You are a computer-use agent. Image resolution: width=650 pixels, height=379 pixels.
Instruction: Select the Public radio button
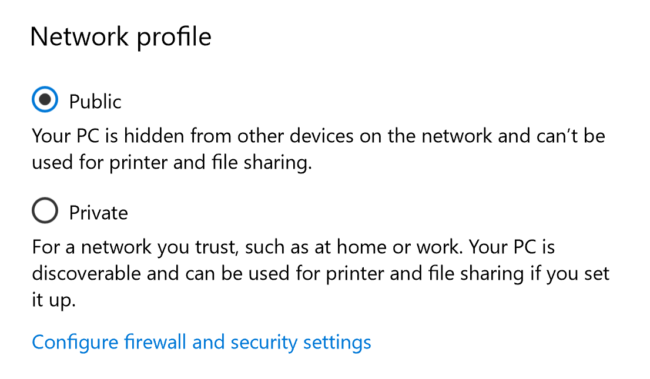click(45, 100)
